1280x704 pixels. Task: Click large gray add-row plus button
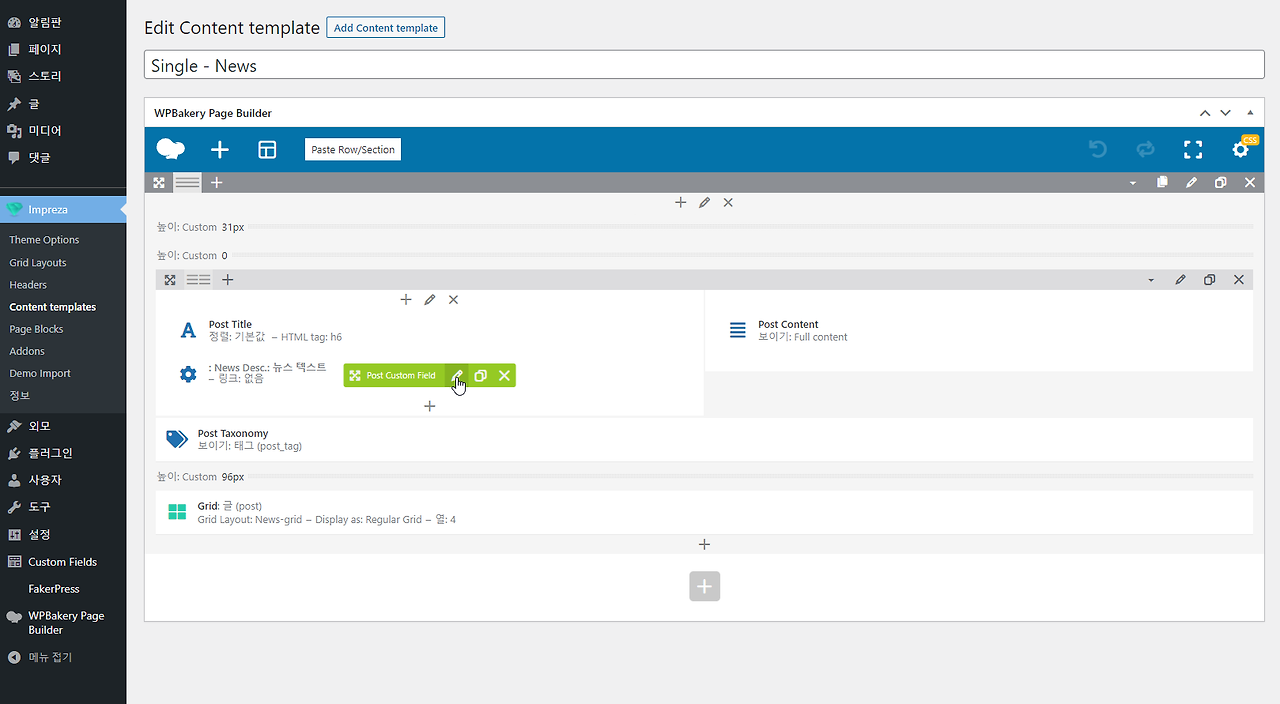click(704, 586)
